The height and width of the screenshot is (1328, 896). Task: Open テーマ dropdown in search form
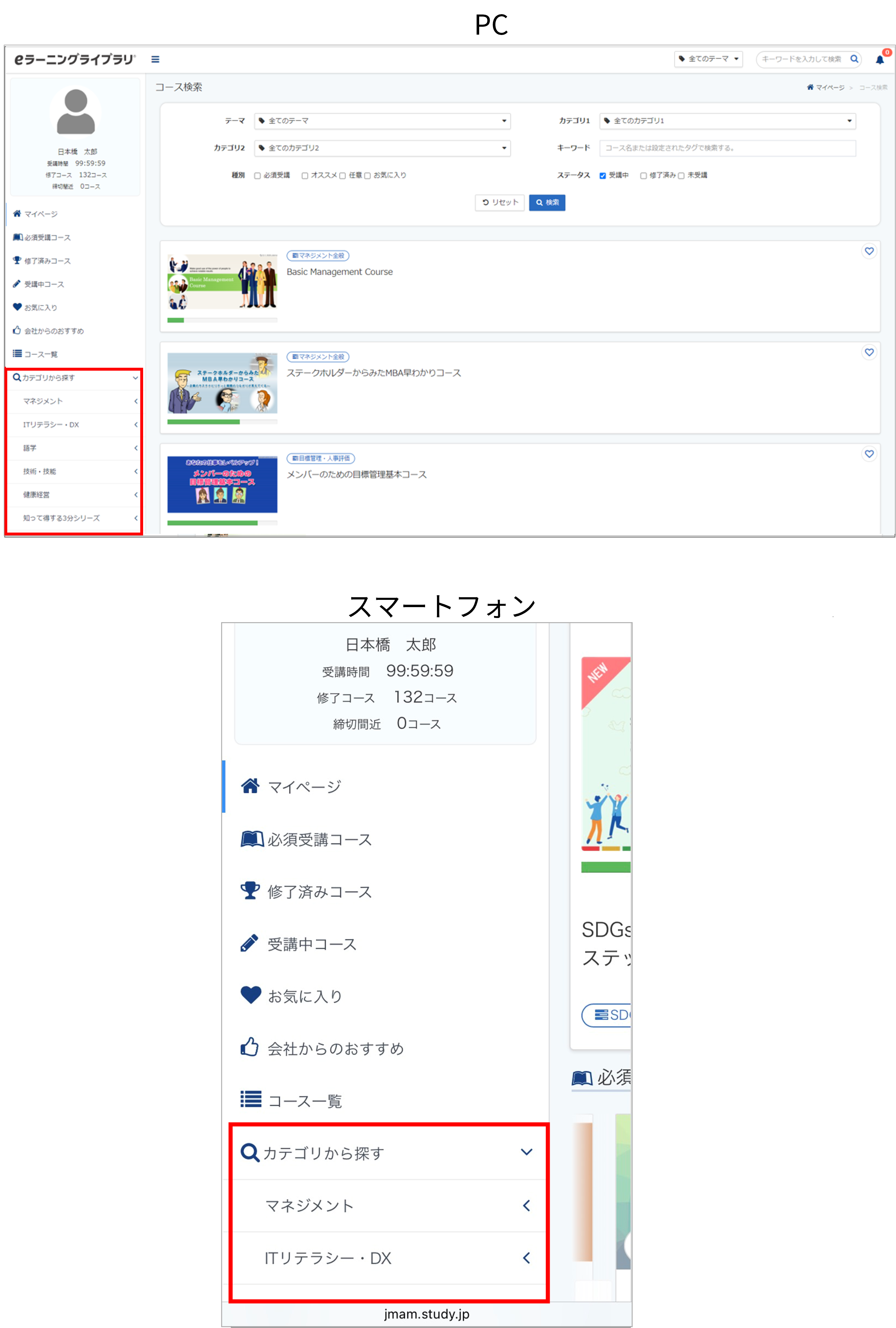pos(382,121)
